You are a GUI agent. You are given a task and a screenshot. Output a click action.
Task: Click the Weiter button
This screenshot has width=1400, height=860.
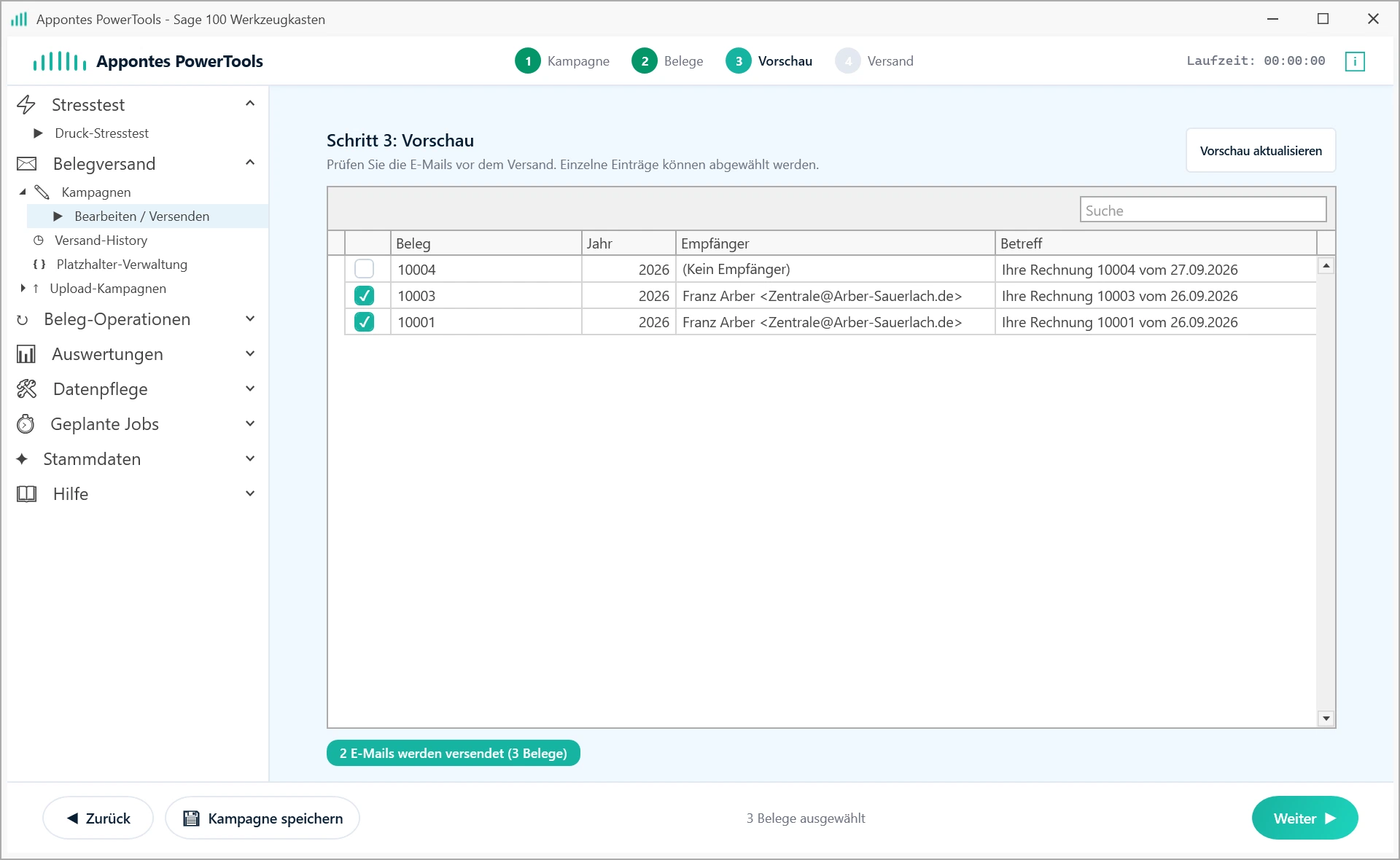coord(1304,818)
